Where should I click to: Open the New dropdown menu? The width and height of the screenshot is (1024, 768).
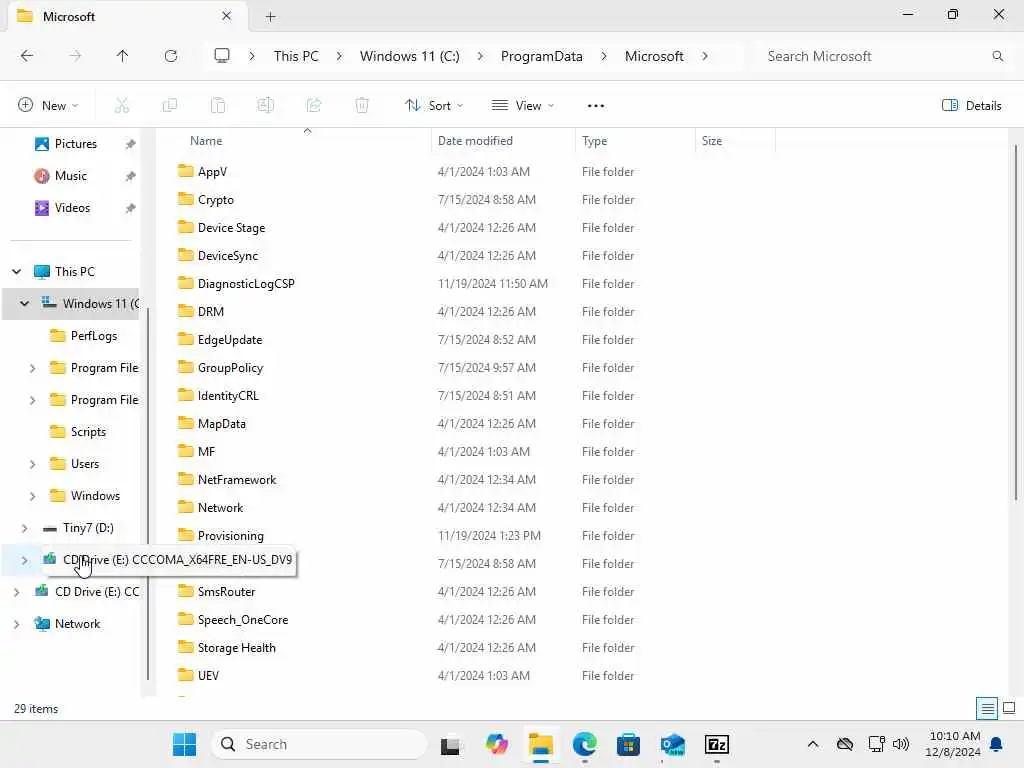click(48, 105)
